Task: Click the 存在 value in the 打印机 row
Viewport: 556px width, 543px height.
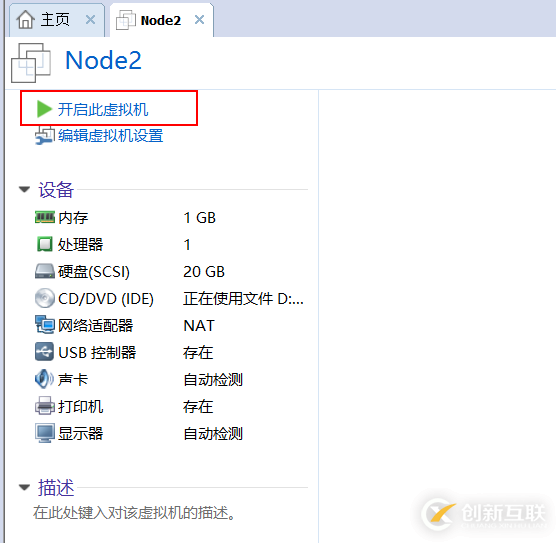Action: tap(198, 406)
